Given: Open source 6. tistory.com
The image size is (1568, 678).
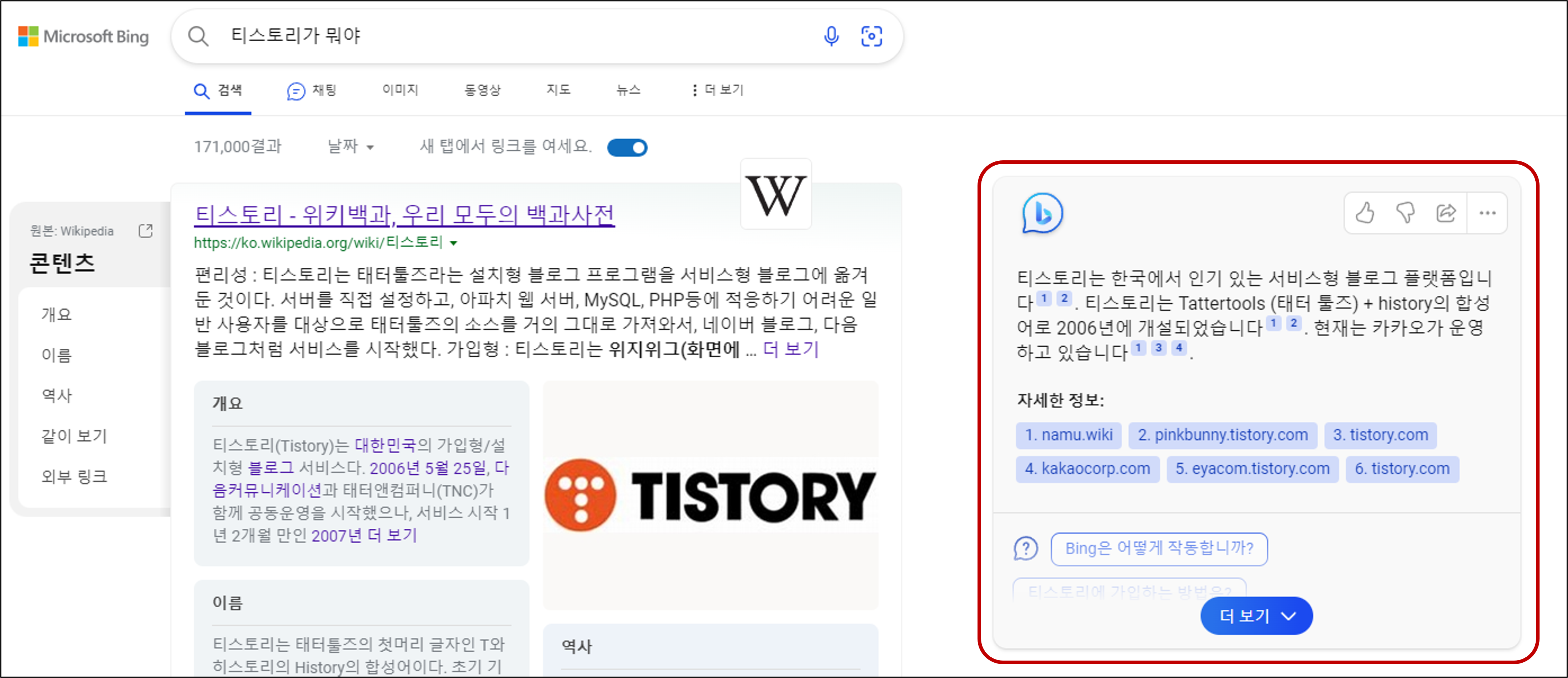Looking at the screenshot, I should (1403, 469).
